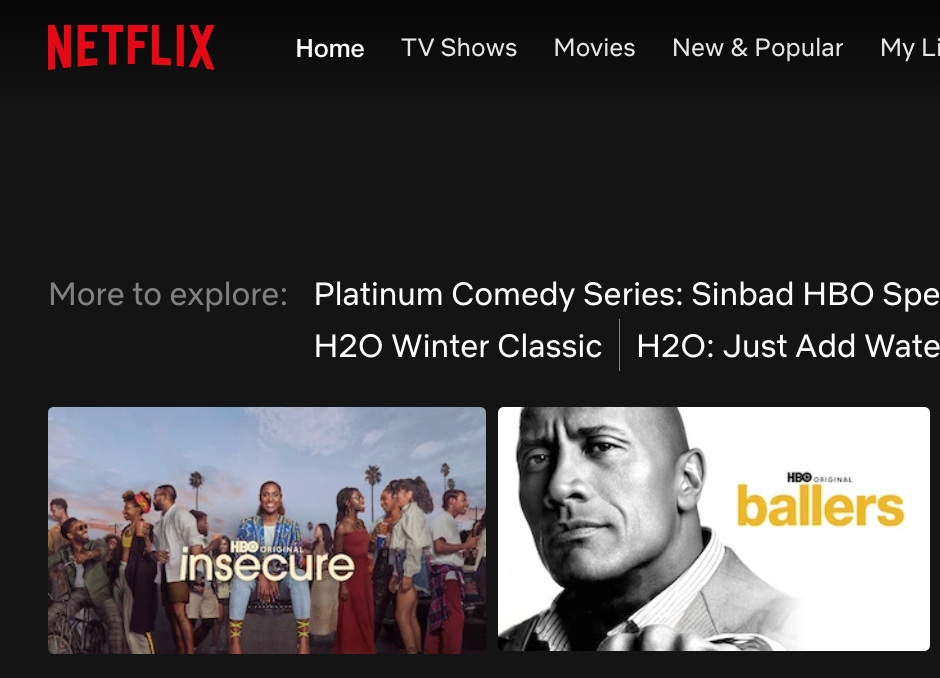940x678 pixels.
Task: Switch to New & Popular
Action: 757,48
